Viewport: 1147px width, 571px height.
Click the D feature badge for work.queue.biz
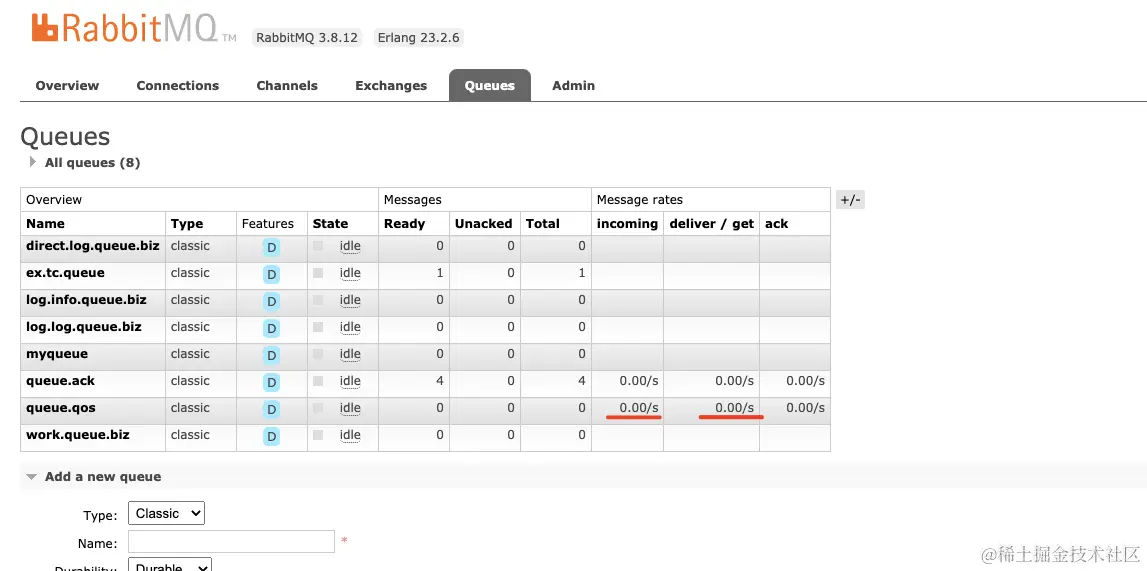[x=271, y=436]
